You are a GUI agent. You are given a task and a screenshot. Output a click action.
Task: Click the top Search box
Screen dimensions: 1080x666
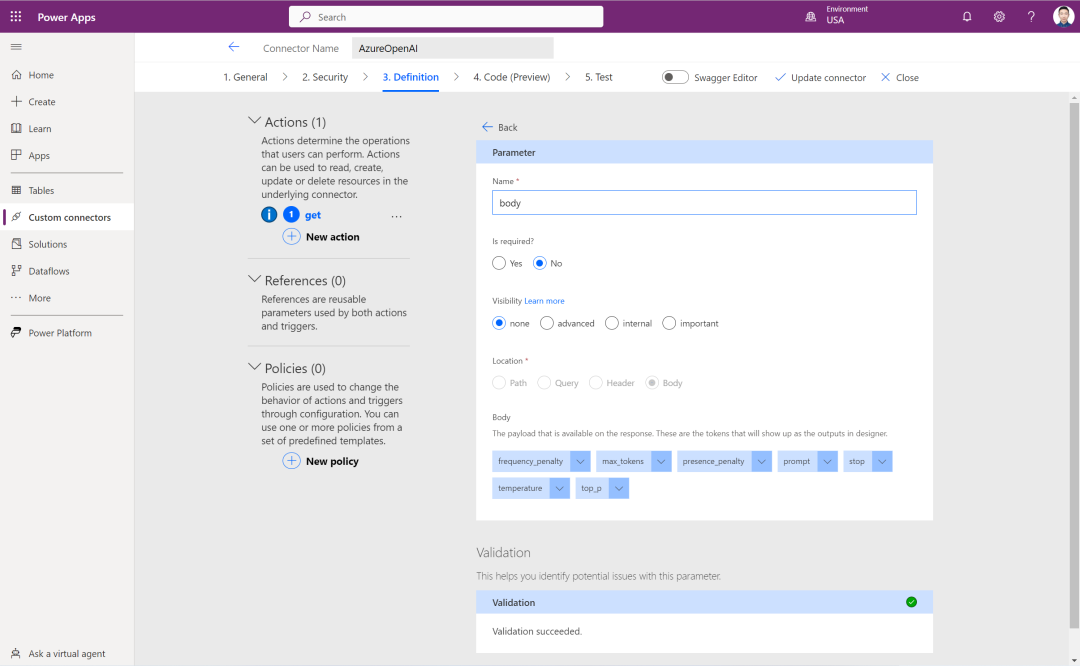tap(446, 17)
